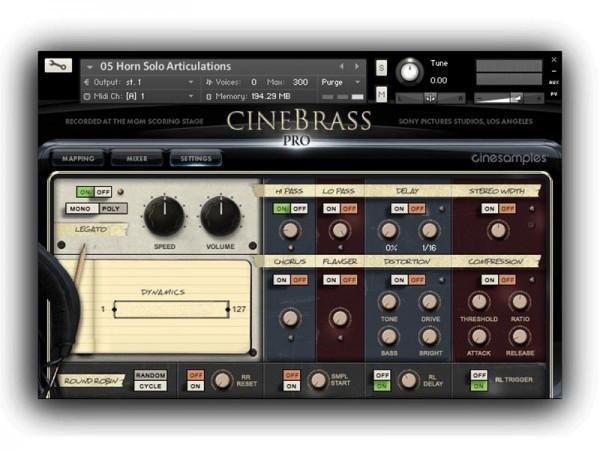The image size is (600, 450).
Task: Adjust the Smpl Start knob
Action: pos(318,380)
